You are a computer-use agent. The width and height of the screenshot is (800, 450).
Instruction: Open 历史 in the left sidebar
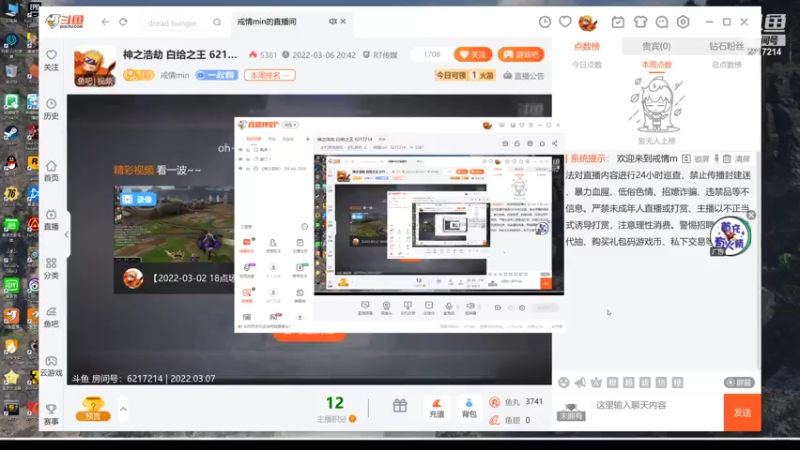point(51,109)
